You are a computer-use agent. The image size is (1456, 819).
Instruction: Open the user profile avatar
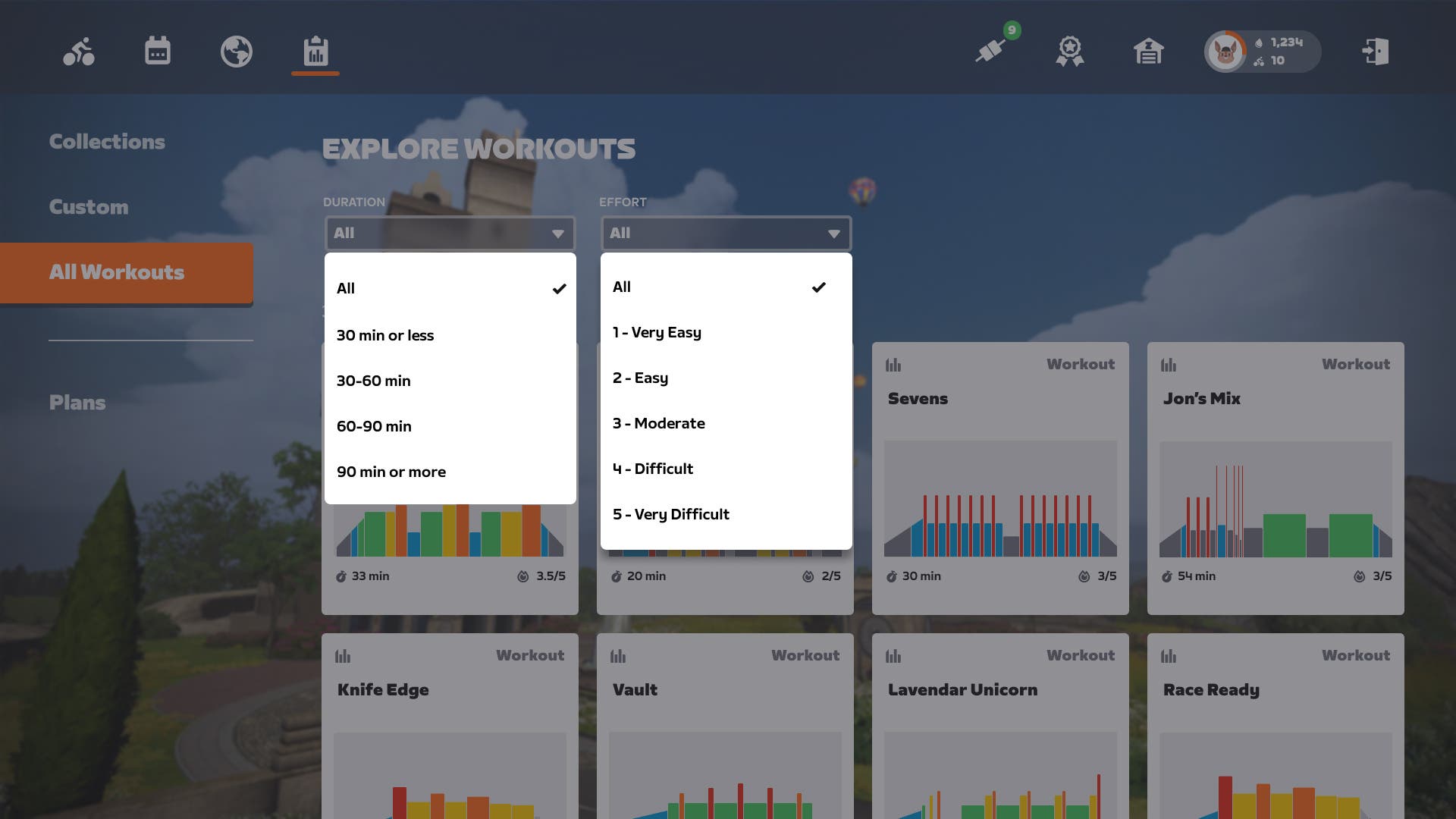[x=1225, y=52]
